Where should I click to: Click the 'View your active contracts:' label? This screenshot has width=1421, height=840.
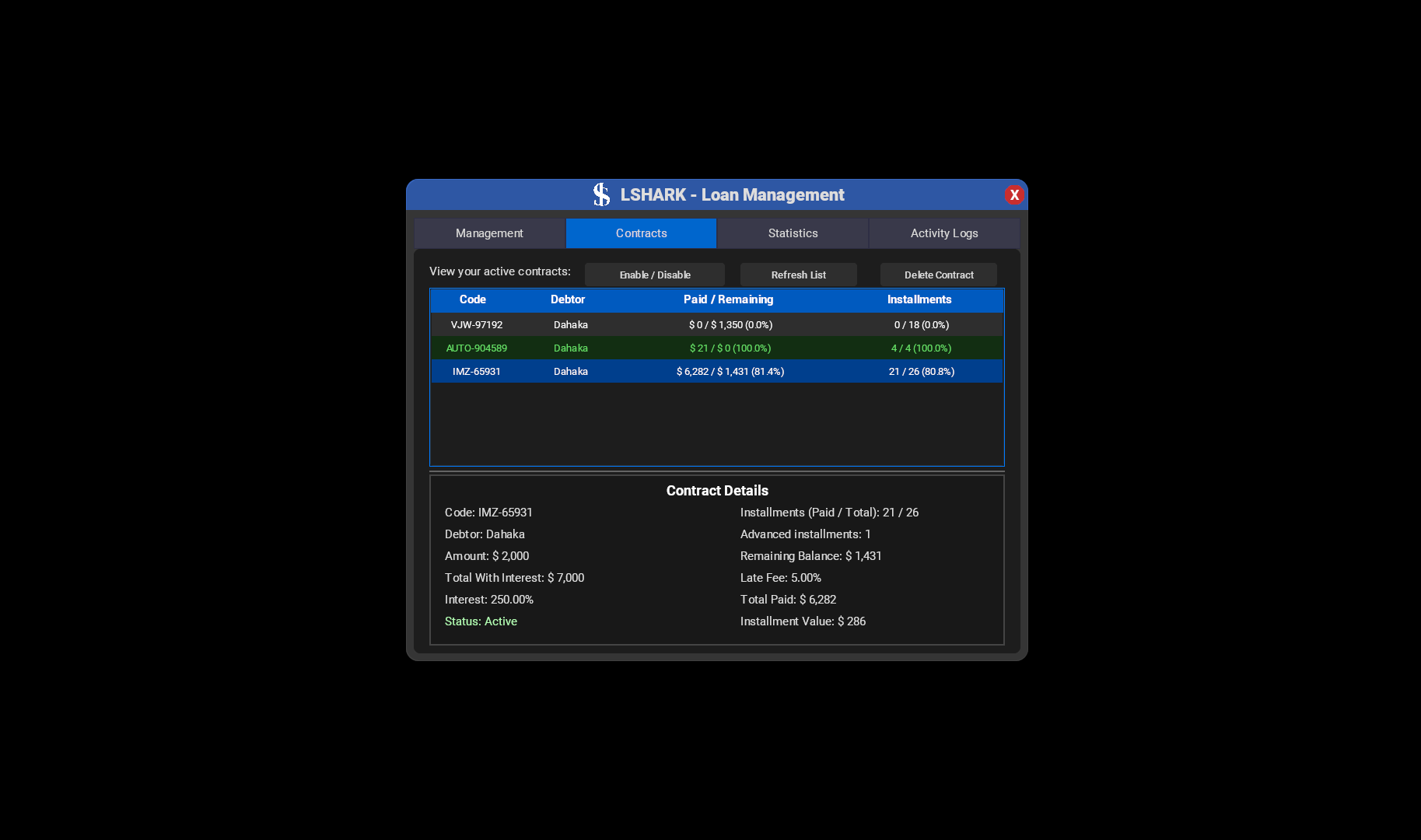pyautogui.click(x=500, y=271)
